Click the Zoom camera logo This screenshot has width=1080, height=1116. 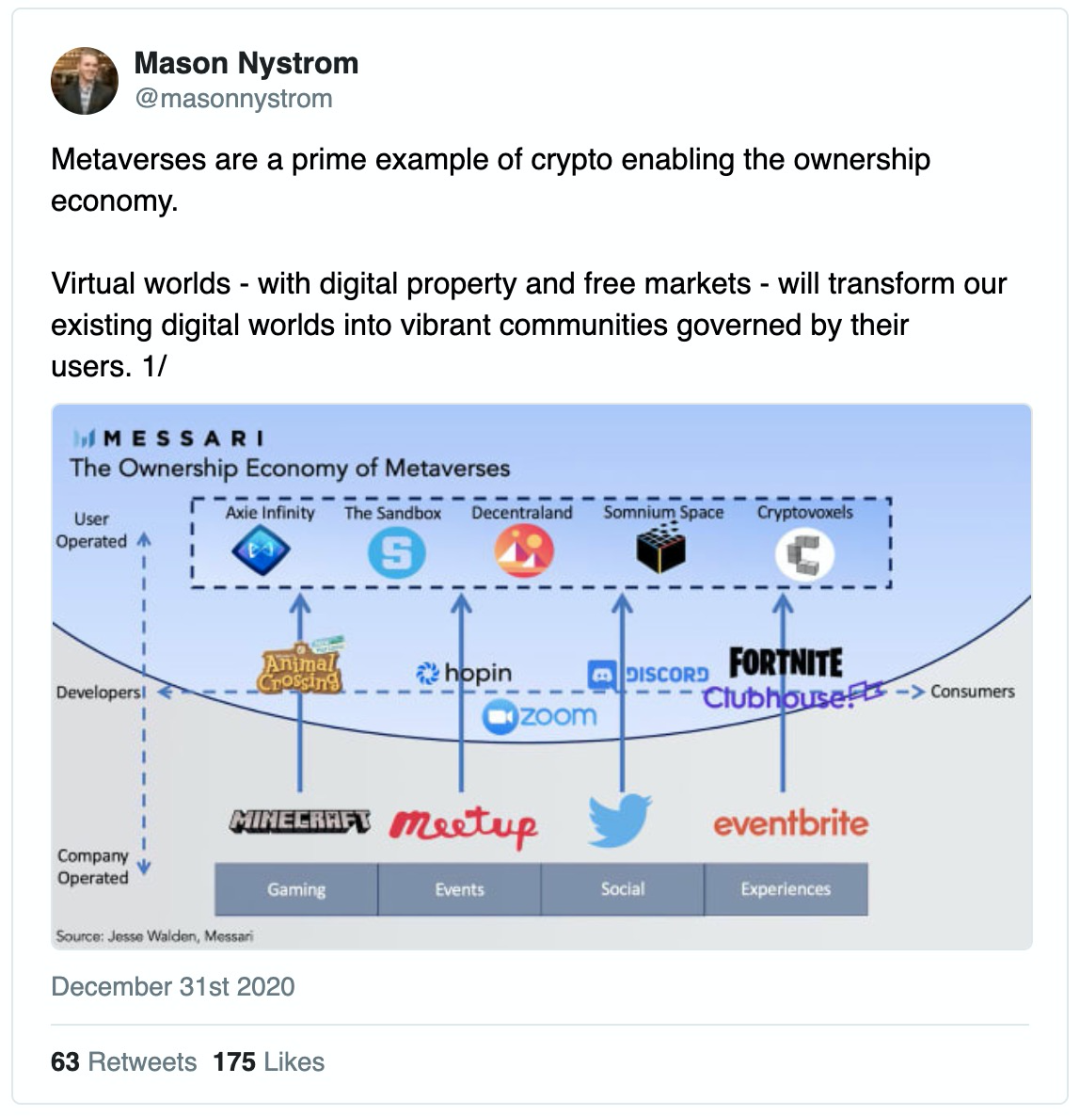(x=539, y=717)
